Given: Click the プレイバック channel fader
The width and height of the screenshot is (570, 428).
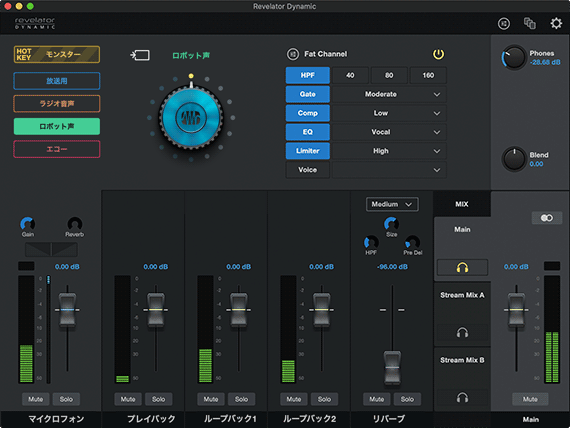Looking at the screenshot, I should coord(156,309).
